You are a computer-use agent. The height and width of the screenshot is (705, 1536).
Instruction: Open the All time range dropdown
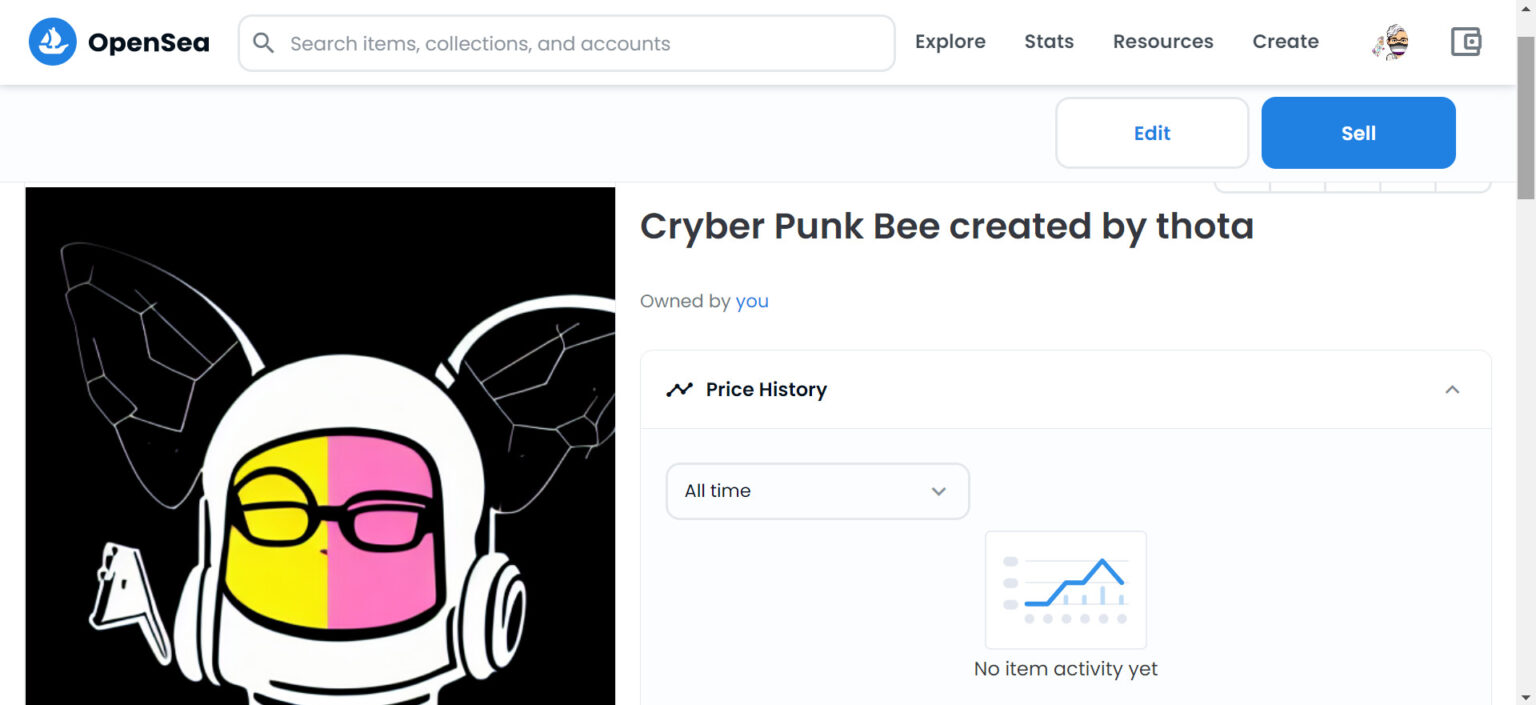click(x=800, y=491)
